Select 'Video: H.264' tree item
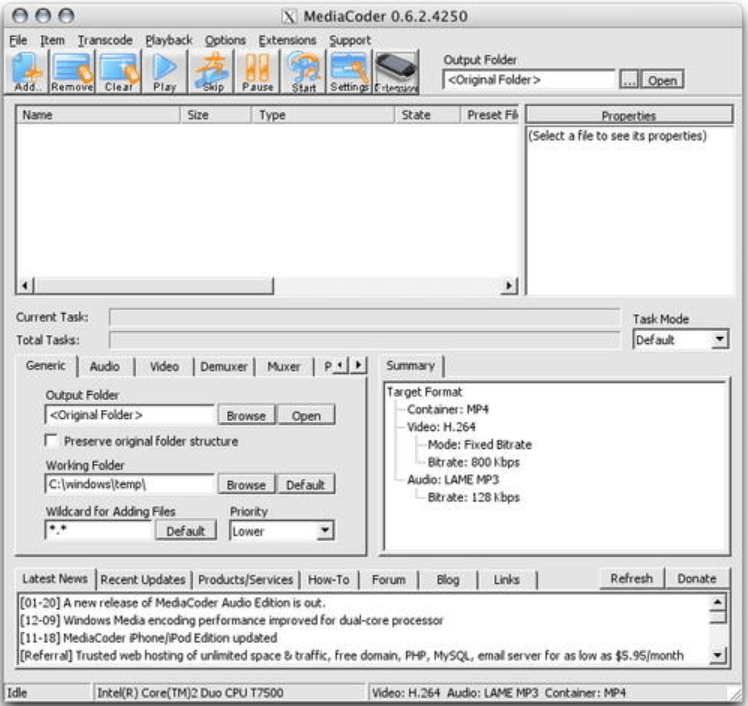 [441, 426]
